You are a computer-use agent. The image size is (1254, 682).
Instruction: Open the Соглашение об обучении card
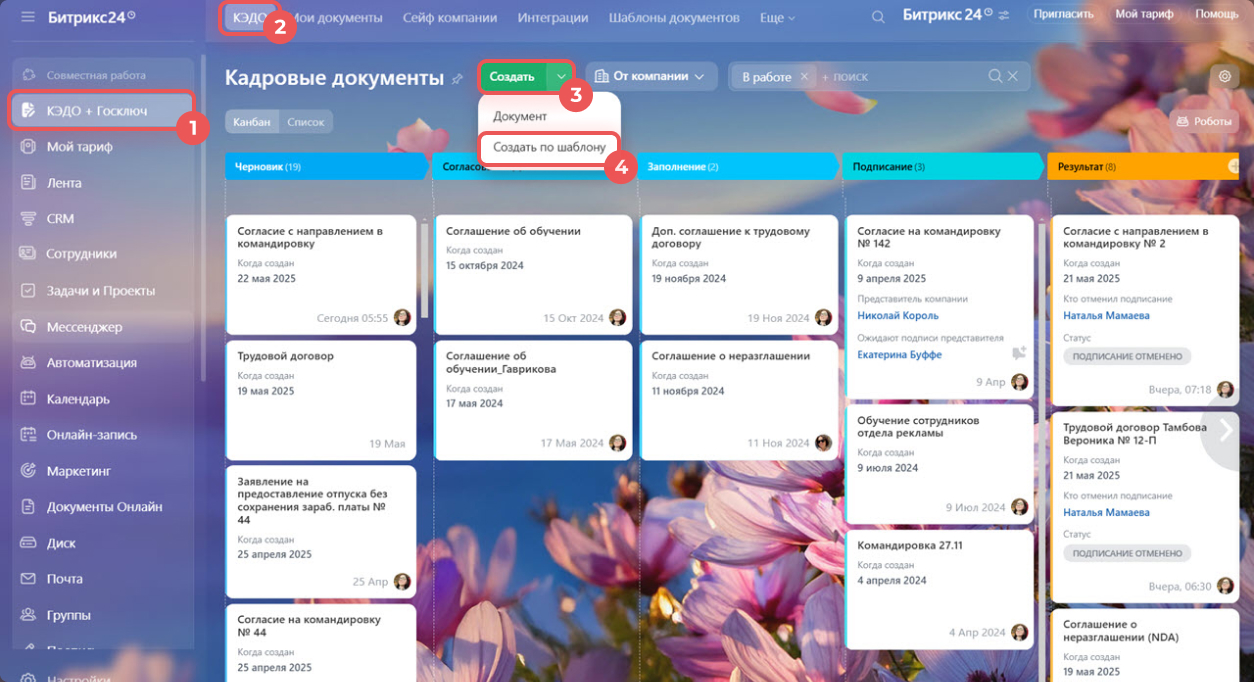533,274
